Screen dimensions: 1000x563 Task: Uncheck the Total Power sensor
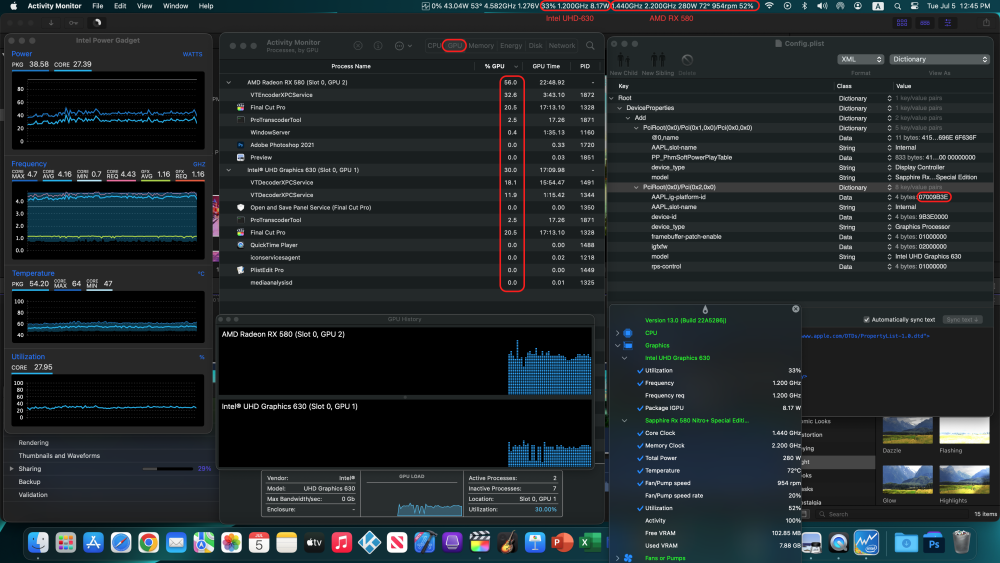pos(640,458)
